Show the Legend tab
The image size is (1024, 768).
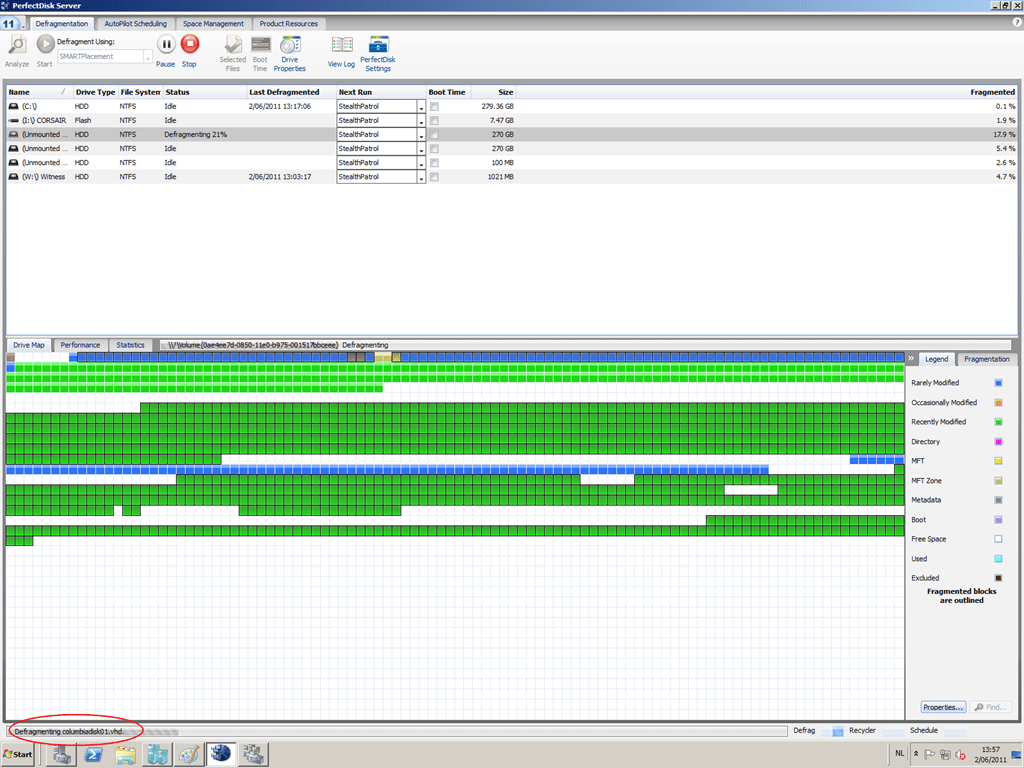[936, 359]
